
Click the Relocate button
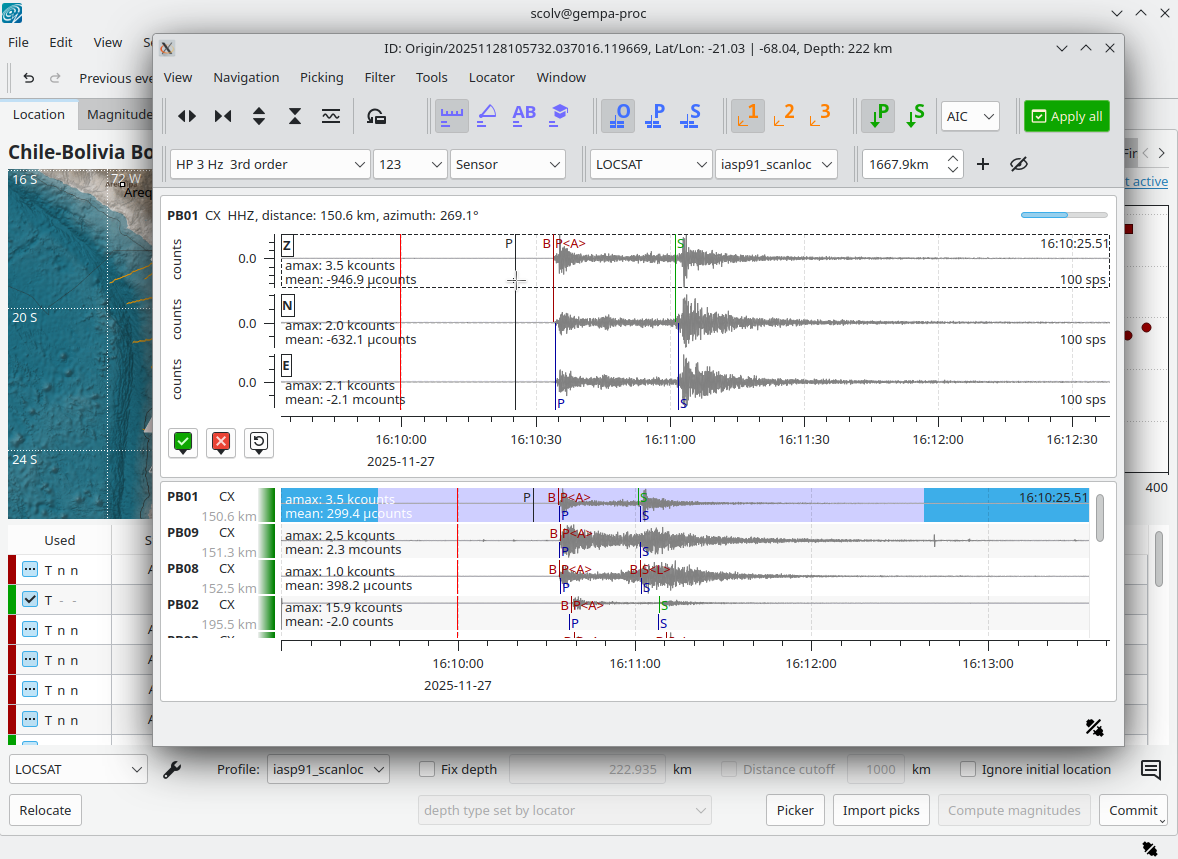coord(45,810)
